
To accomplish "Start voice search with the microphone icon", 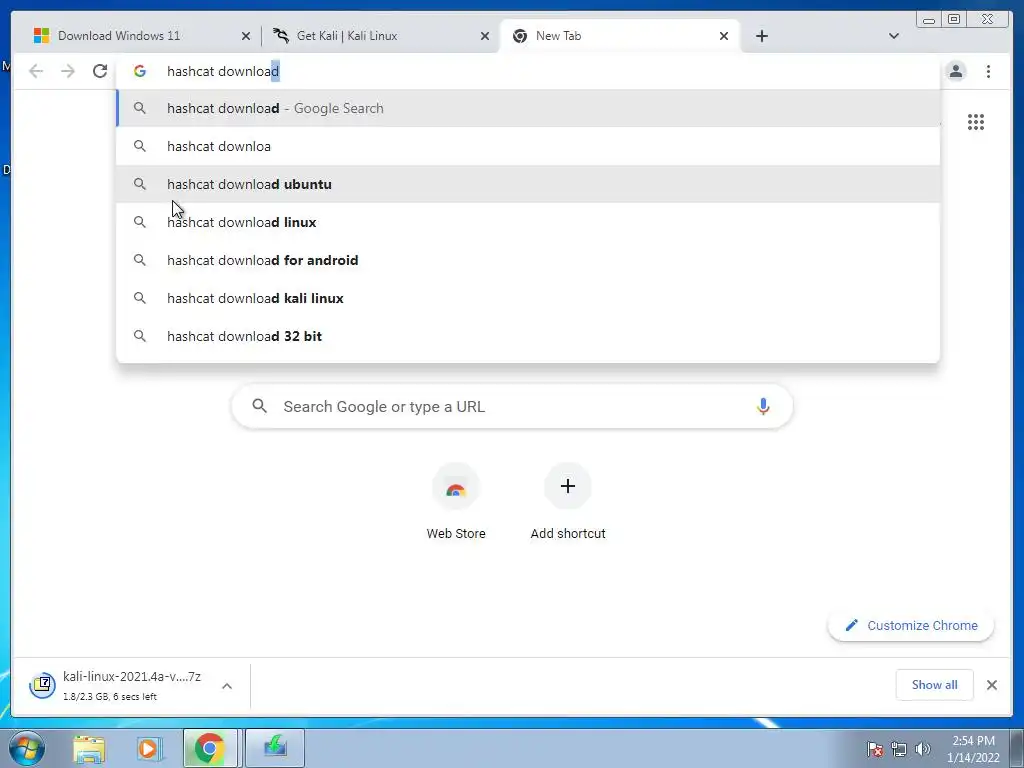I will [x=763, y=406].
